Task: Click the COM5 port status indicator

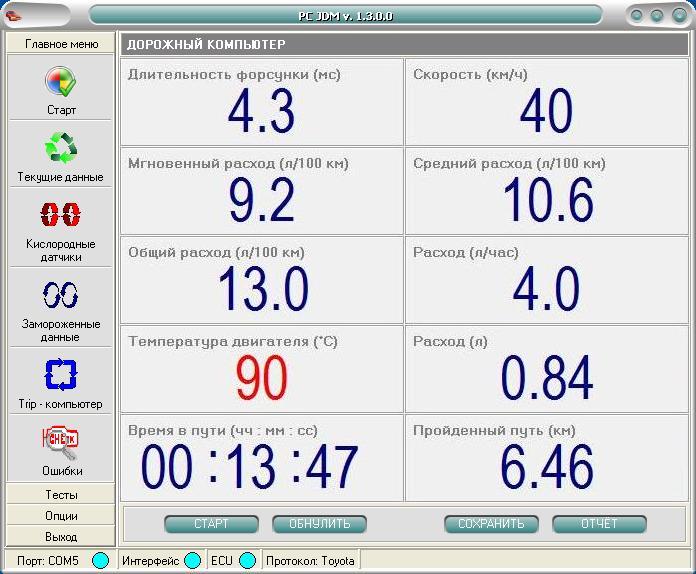Action: [100, 560]
